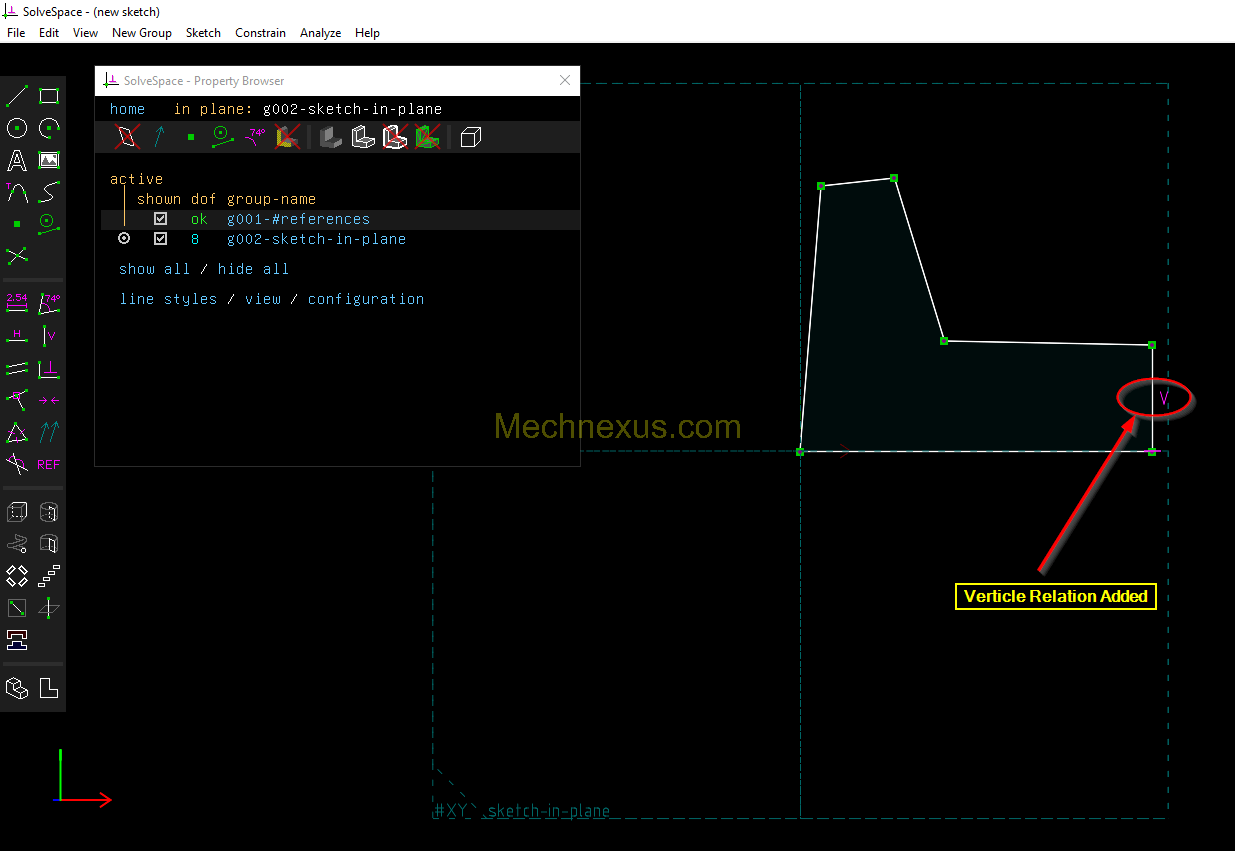
Task: Toggle shaded model visibility in Property Browser
Action: 331,137
